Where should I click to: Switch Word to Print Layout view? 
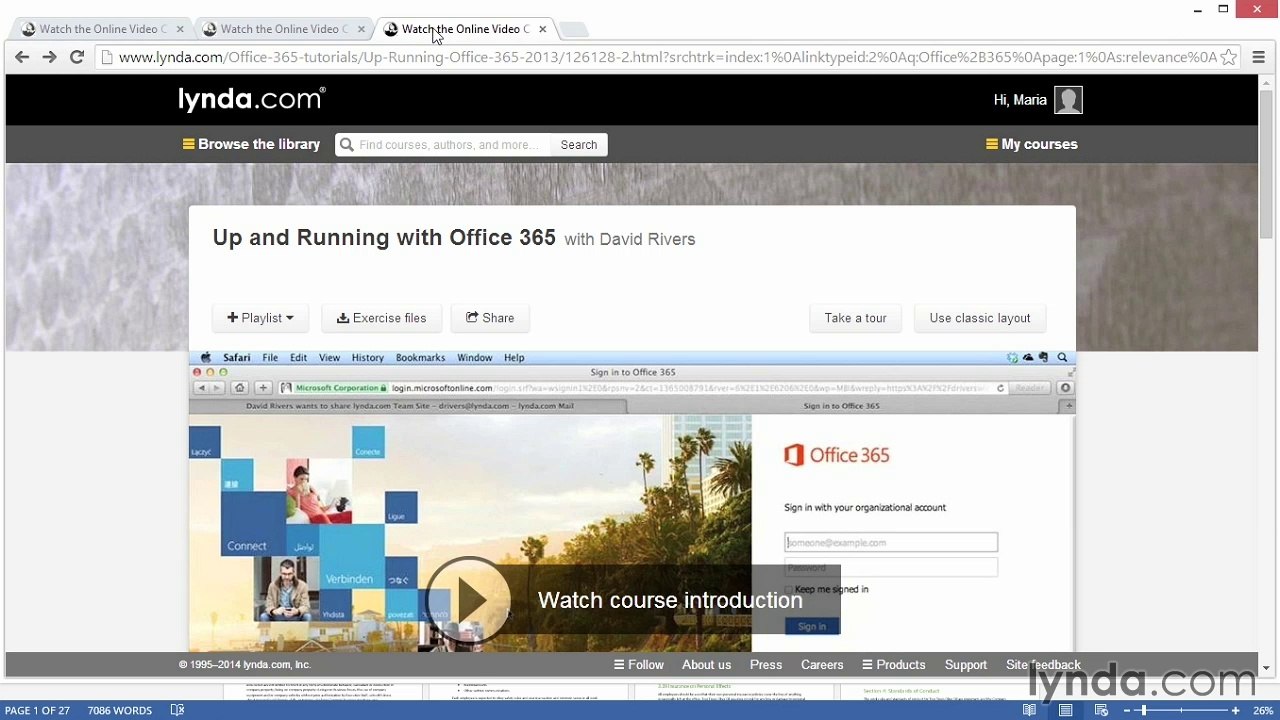(x=1065, y=711)
